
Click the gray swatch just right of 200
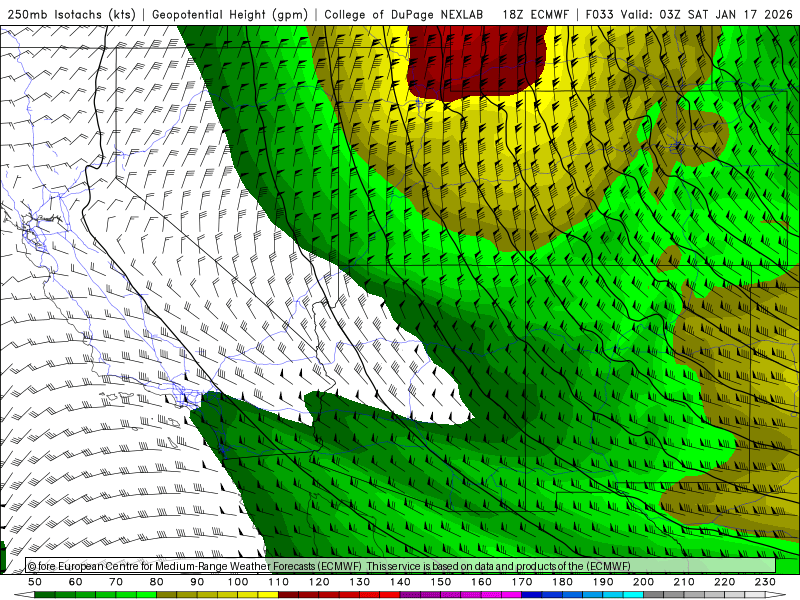tap(654, 595)
